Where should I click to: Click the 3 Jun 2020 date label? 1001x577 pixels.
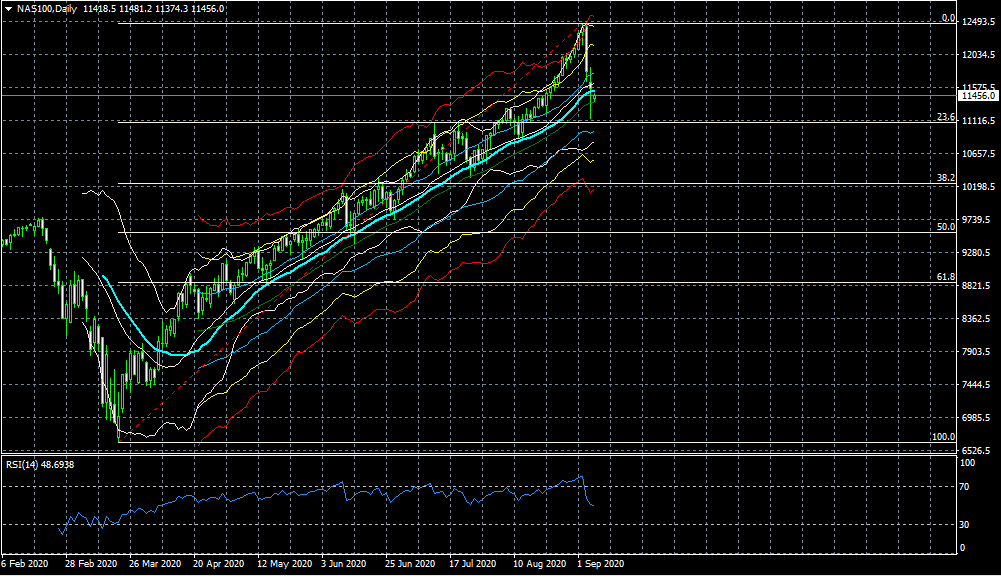tap(343, 564)
